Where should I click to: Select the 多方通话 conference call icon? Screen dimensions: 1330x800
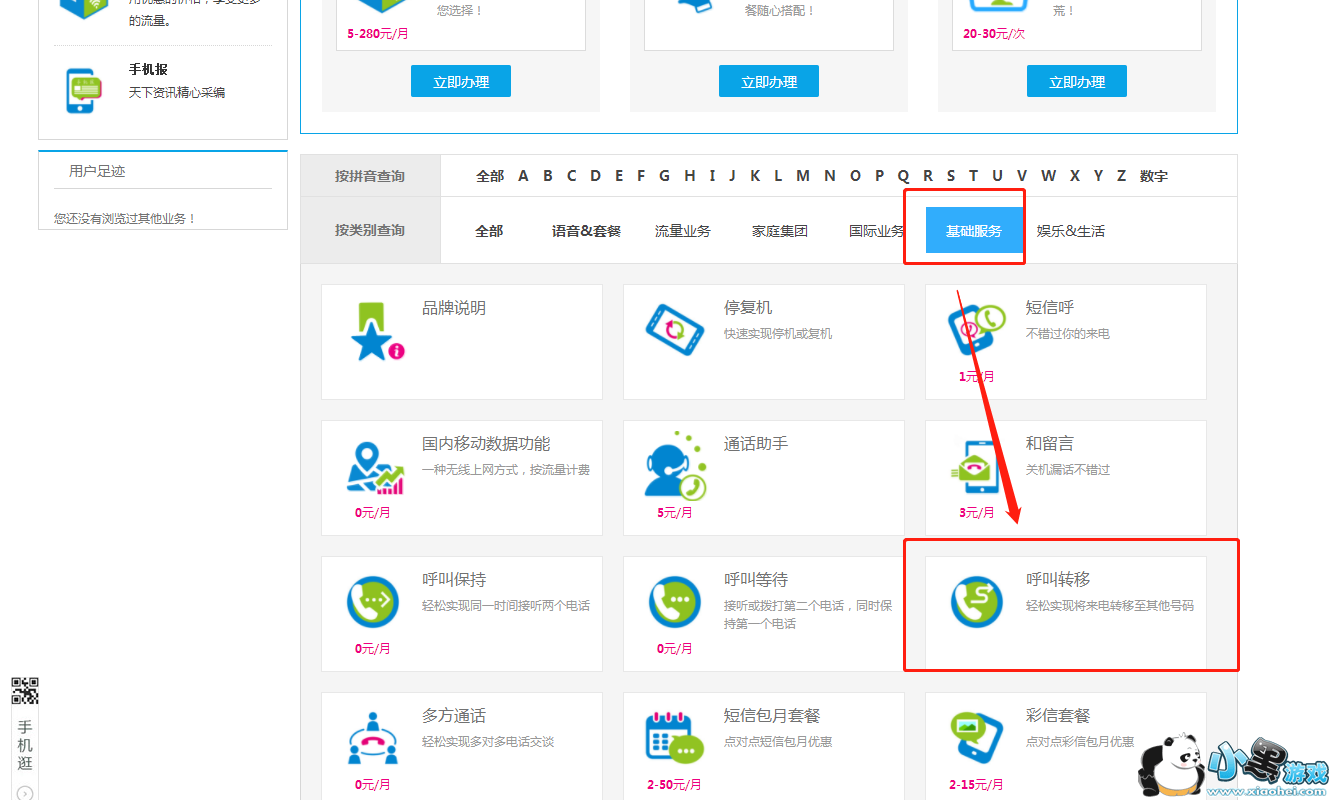(373, 738)
